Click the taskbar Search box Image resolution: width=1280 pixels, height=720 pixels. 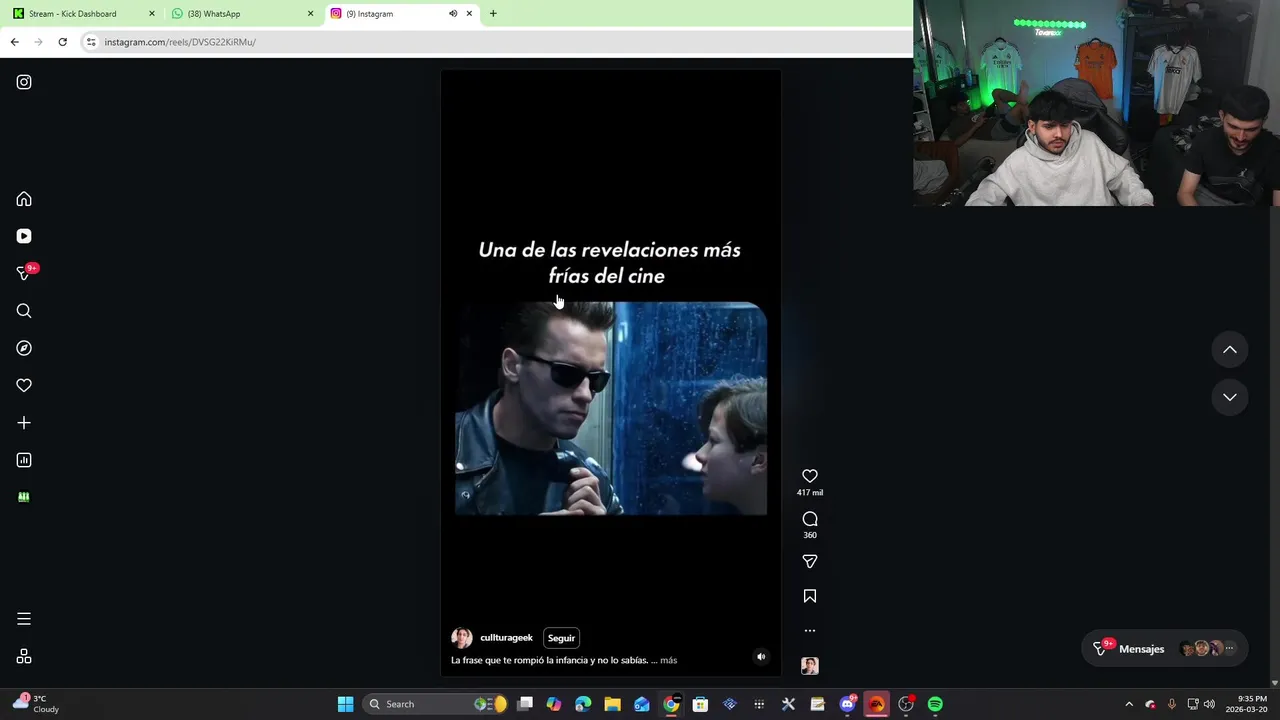(x=434, y=704)
